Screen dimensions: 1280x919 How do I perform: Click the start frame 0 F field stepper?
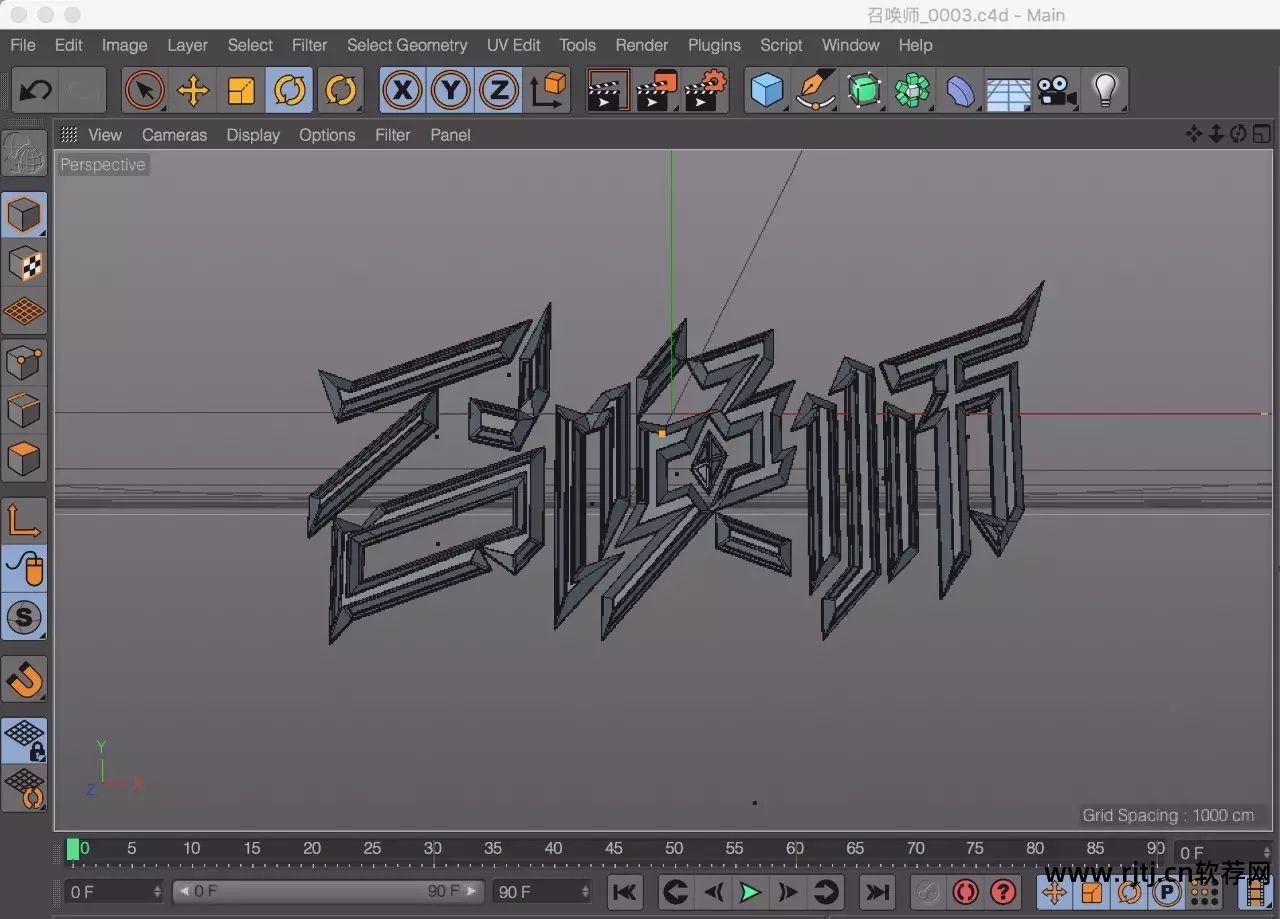pos(157,891)
